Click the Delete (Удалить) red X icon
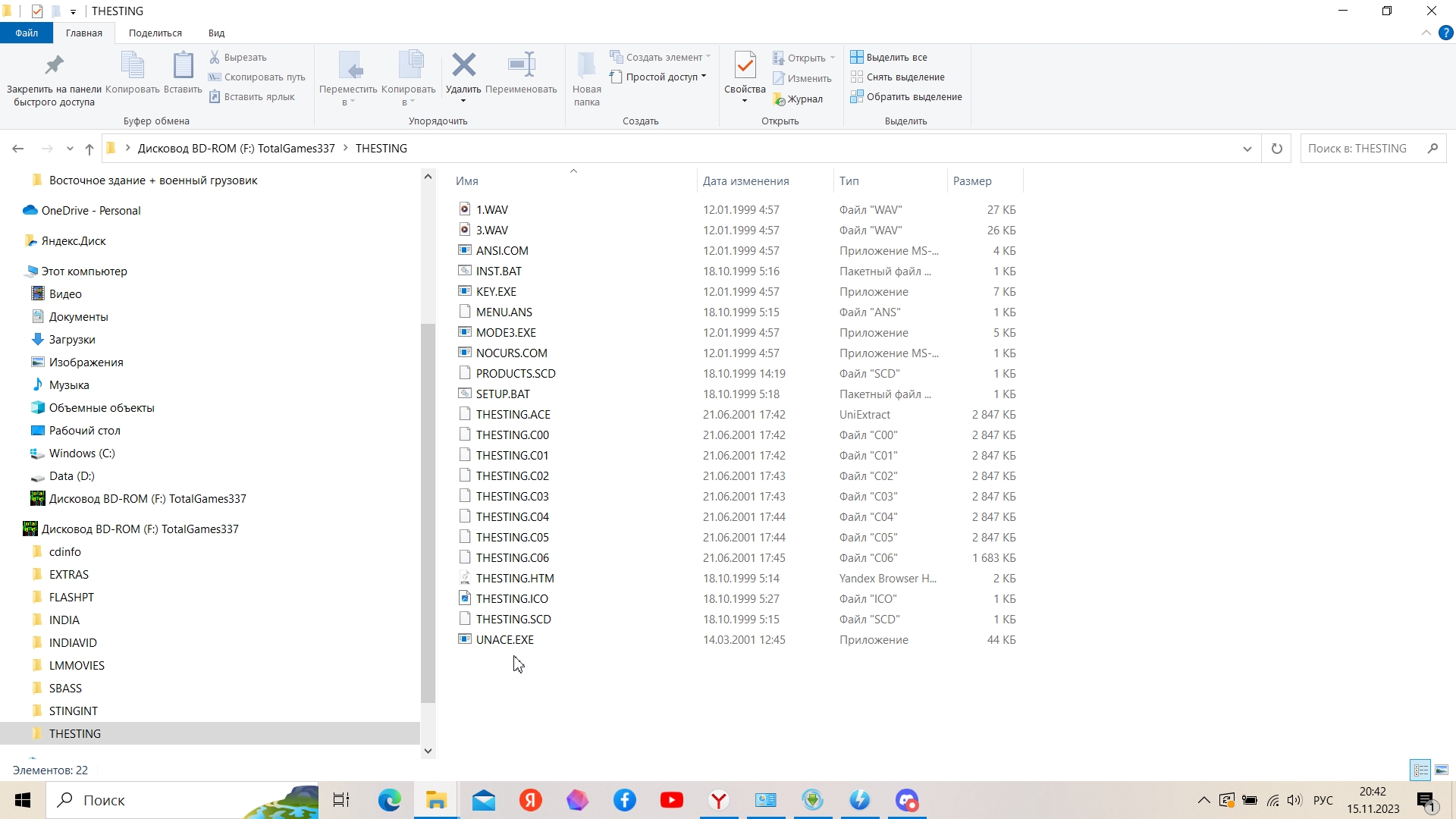The height and width of the screenshot is (819, 1456). coord(463,65)
